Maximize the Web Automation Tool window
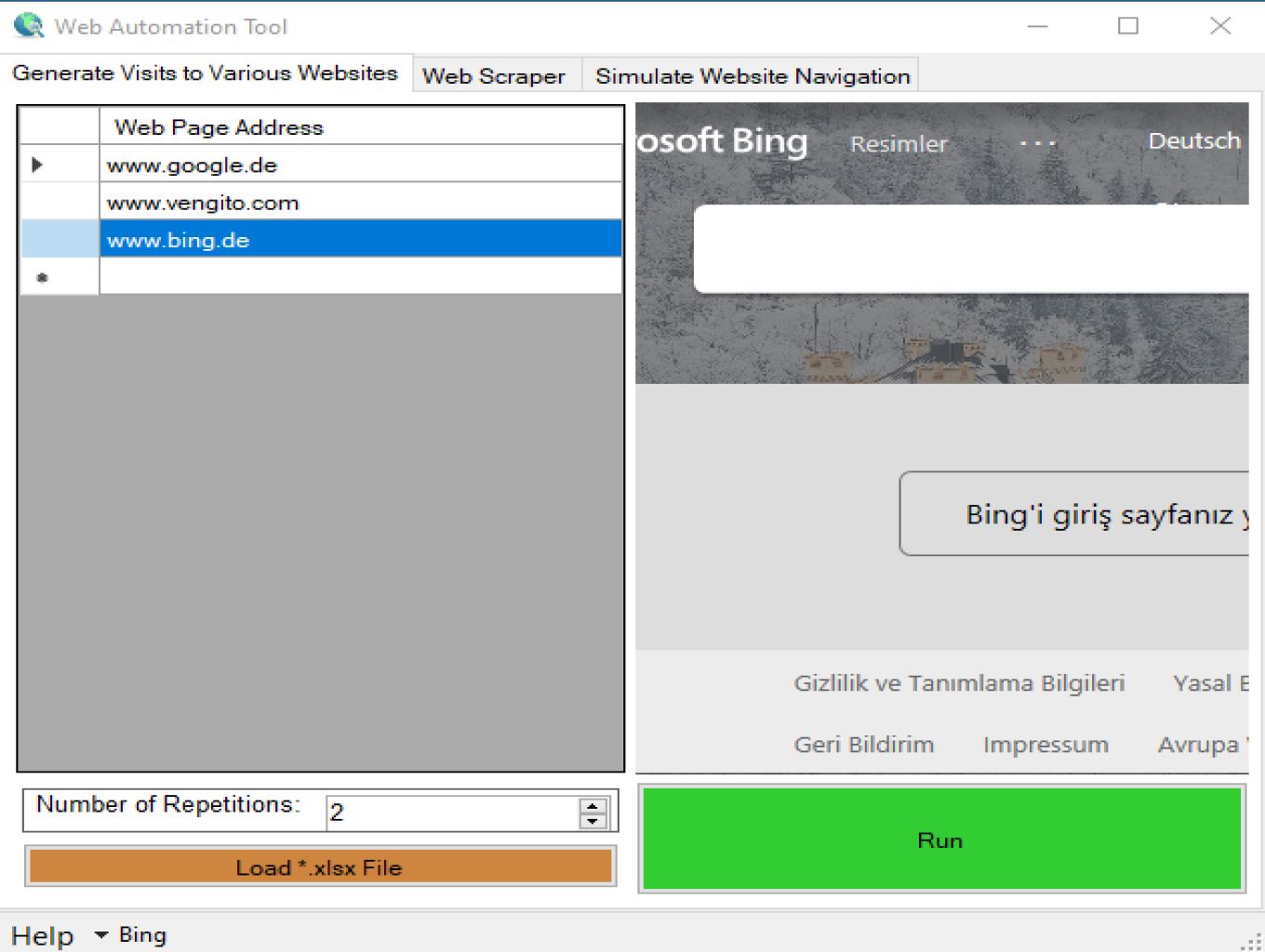 click(1128, 26)
